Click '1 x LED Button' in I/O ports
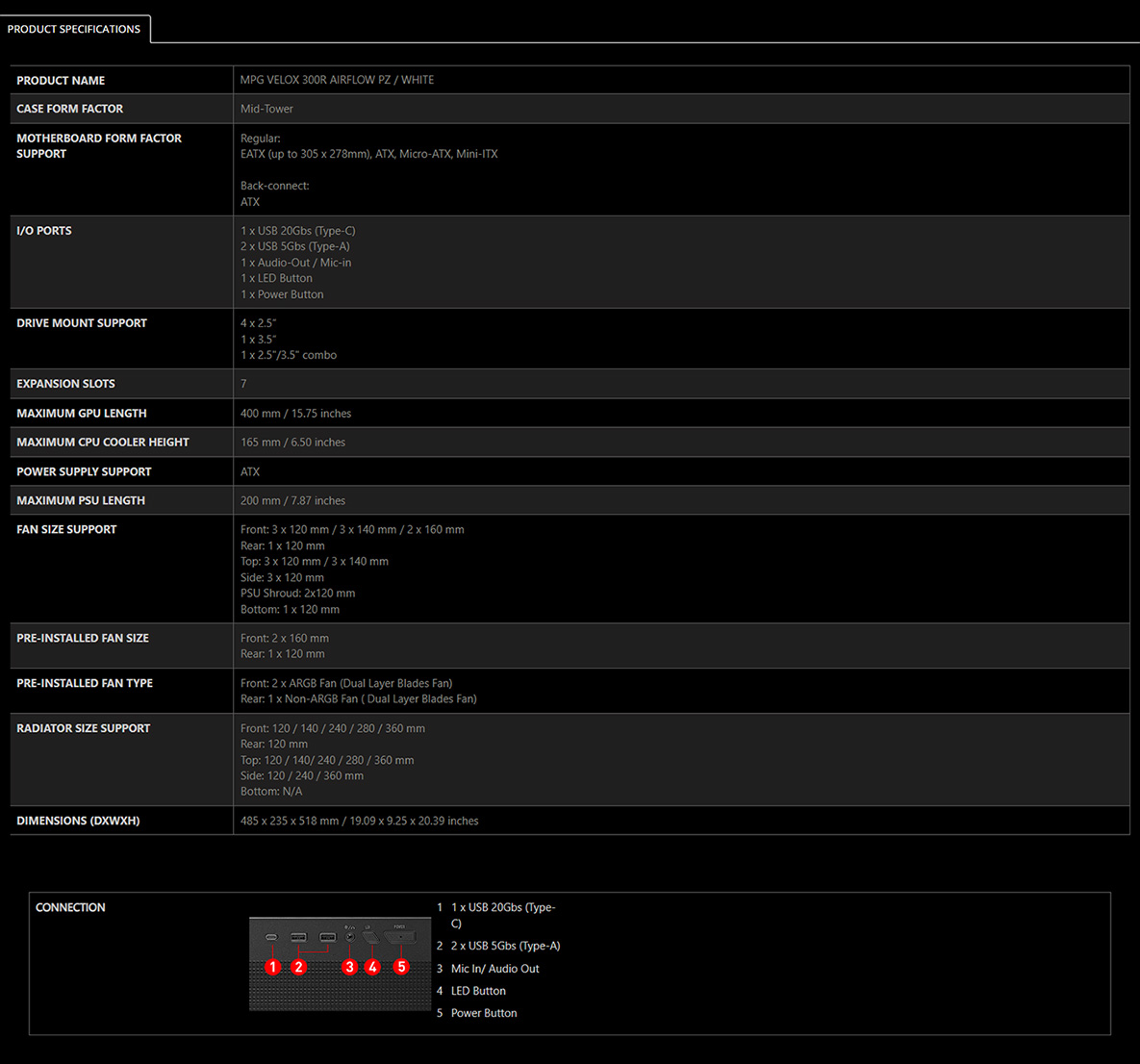Viewport: 1140px width, 1064px height. point(276,279)
